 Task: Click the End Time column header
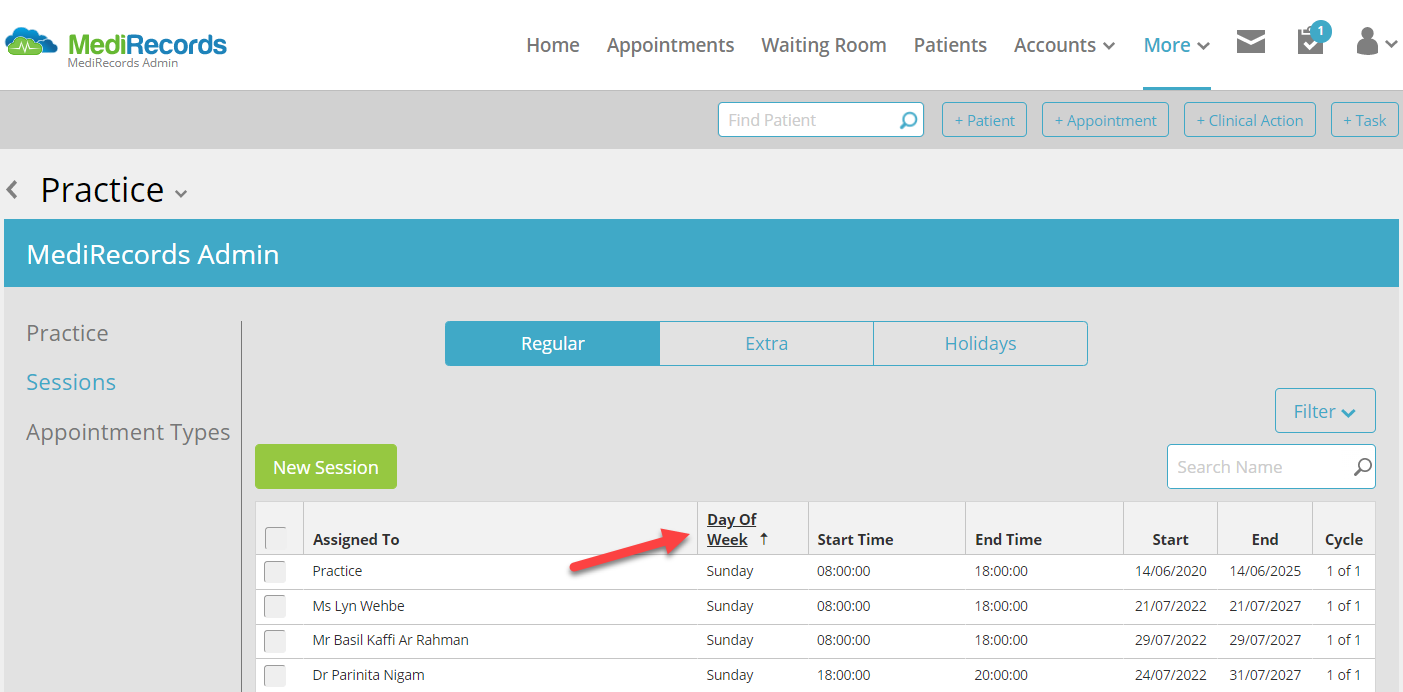coord(1008,539)
